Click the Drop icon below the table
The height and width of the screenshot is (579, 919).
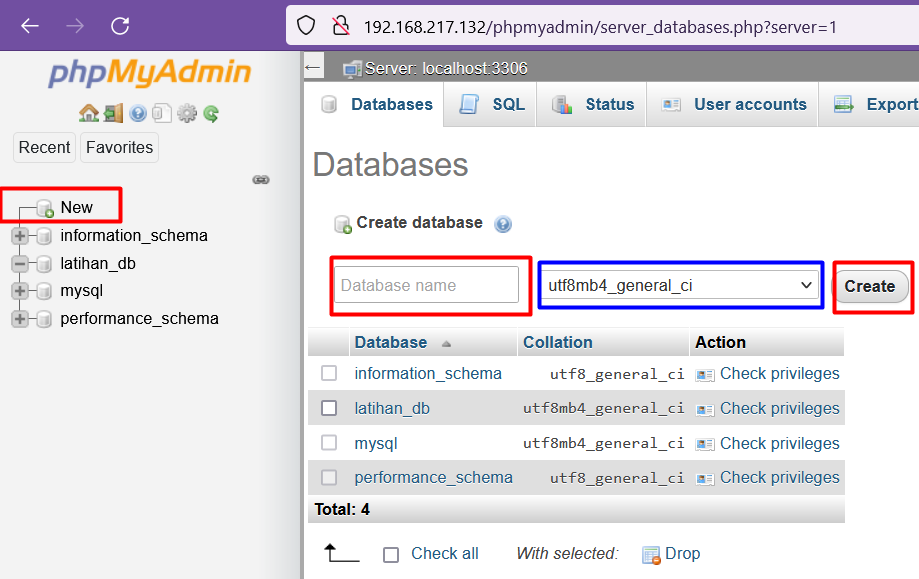click(651, 554)
